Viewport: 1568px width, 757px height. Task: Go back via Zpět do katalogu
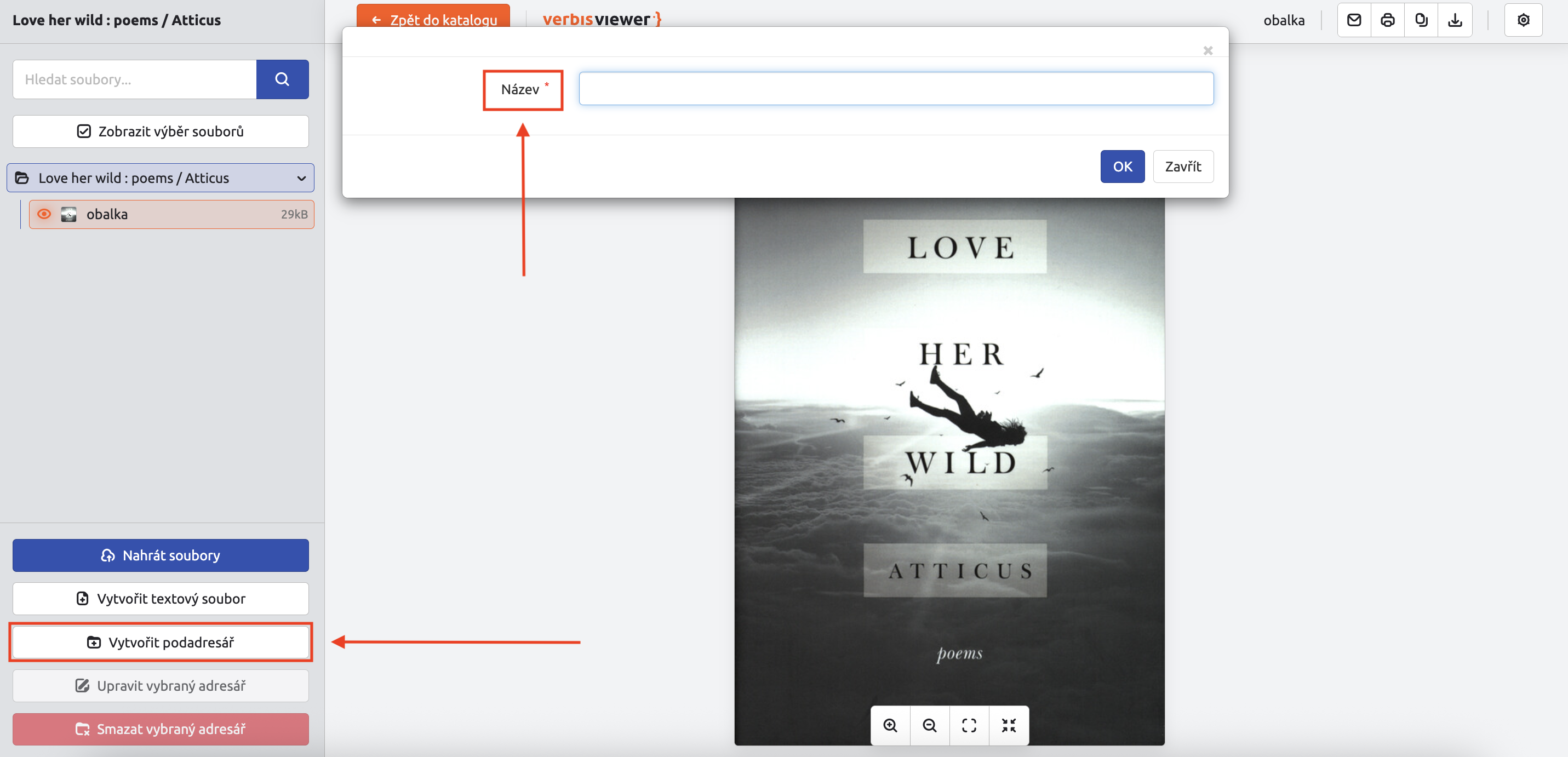tap(433, 16)
